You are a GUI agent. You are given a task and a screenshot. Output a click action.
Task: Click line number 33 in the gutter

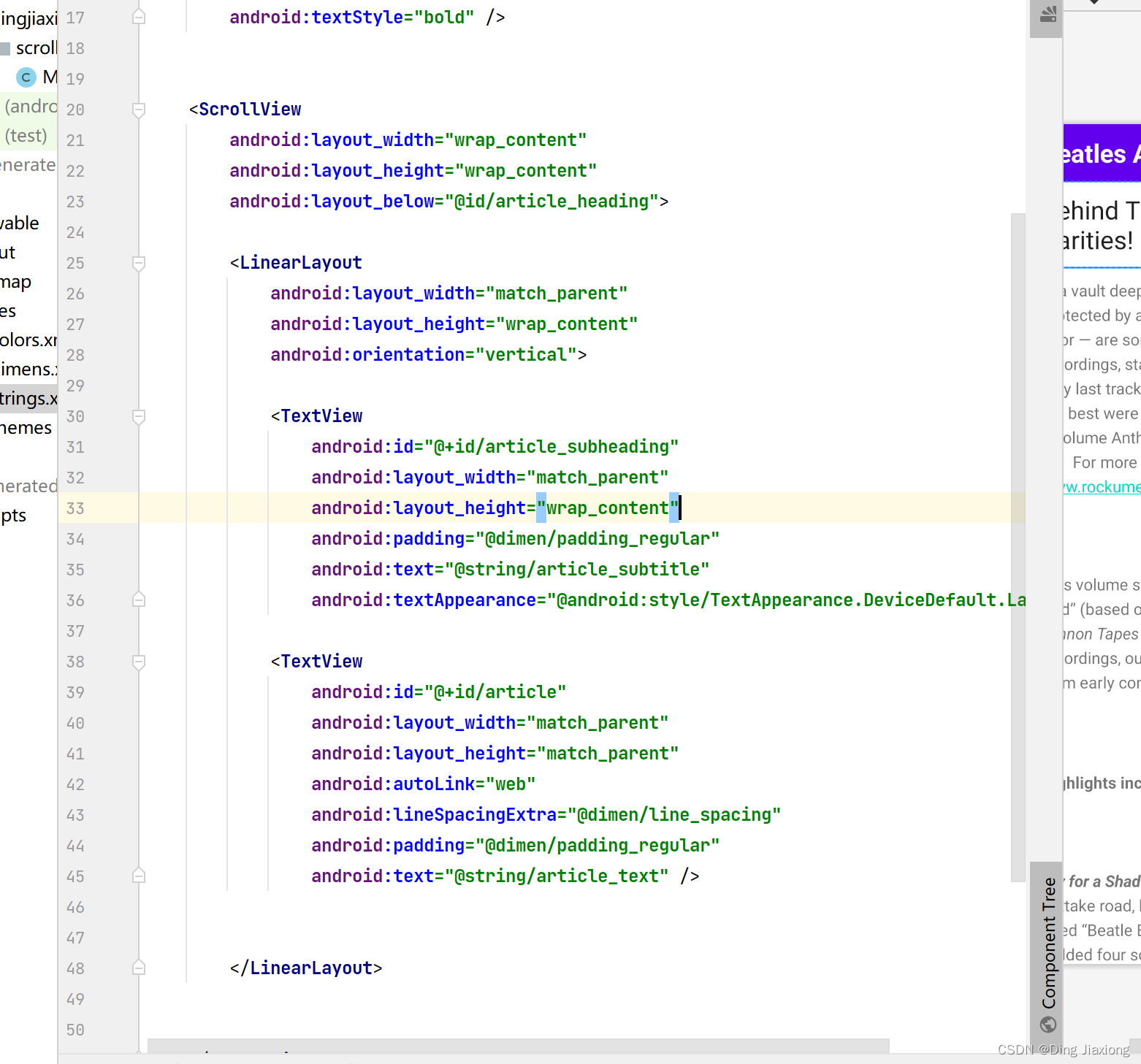pos(75,508)
